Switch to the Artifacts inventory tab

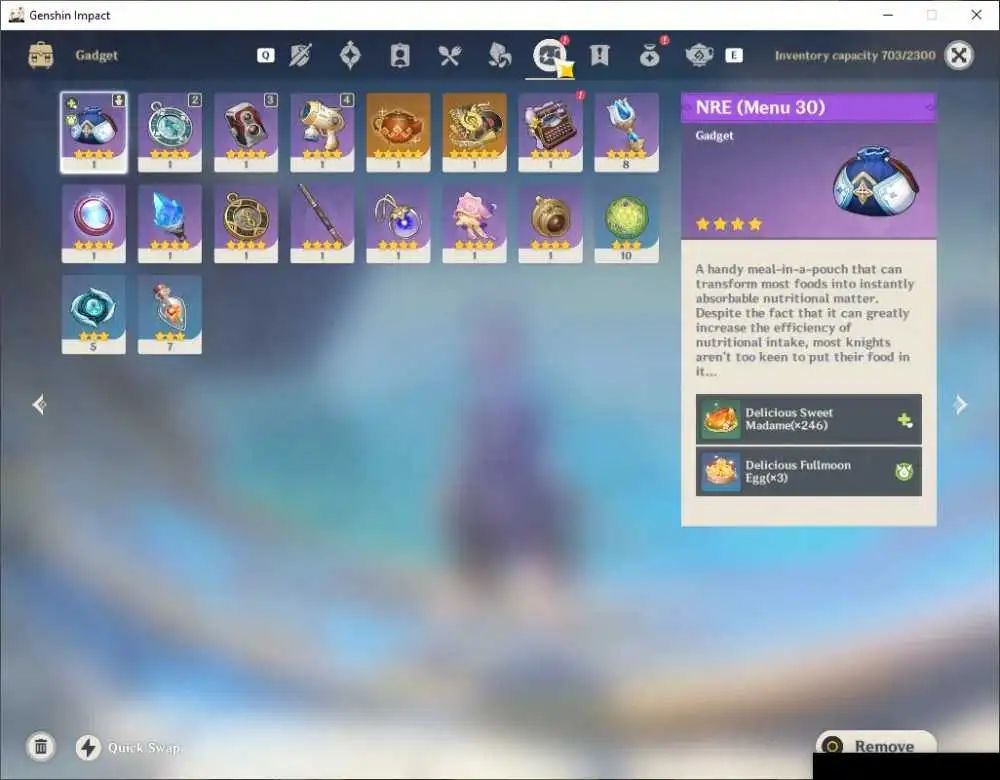(350, 55)
